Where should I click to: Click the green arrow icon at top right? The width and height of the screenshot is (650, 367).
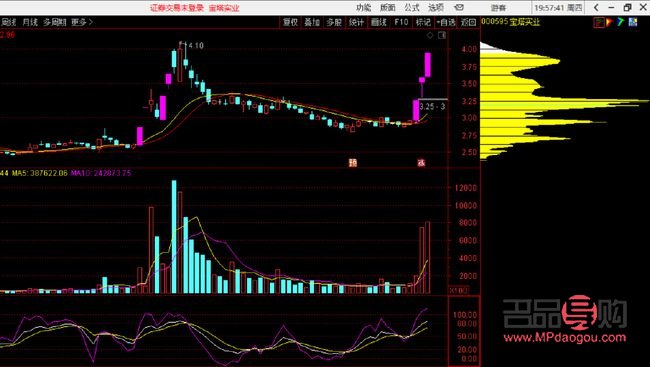click(620, 22)
